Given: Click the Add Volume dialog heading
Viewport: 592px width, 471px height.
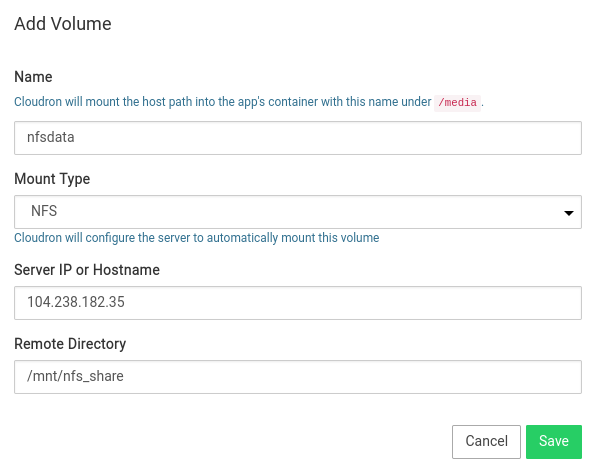Looking at the screenshot, I should pyautogui.click(x=63, y=24).
